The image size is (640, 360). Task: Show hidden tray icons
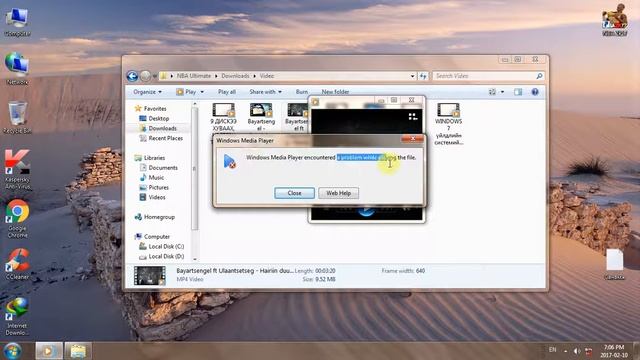[x=565, y=351]
